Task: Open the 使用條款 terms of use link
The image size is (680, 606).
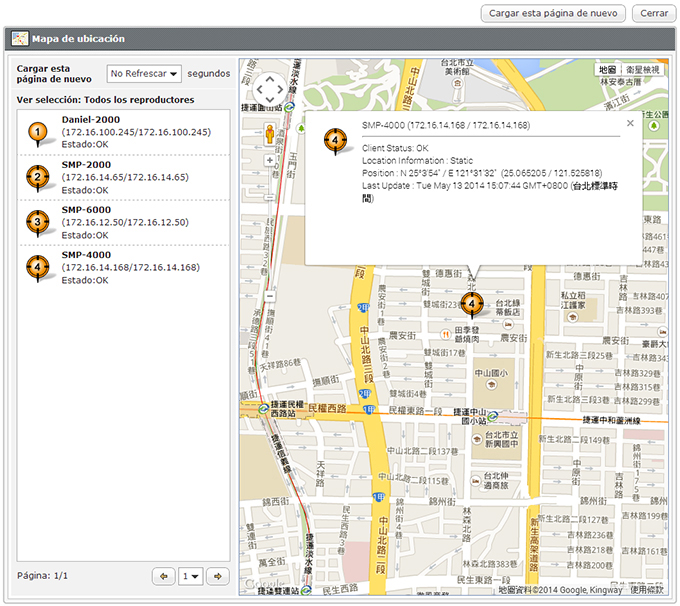Action: (646, 590)
